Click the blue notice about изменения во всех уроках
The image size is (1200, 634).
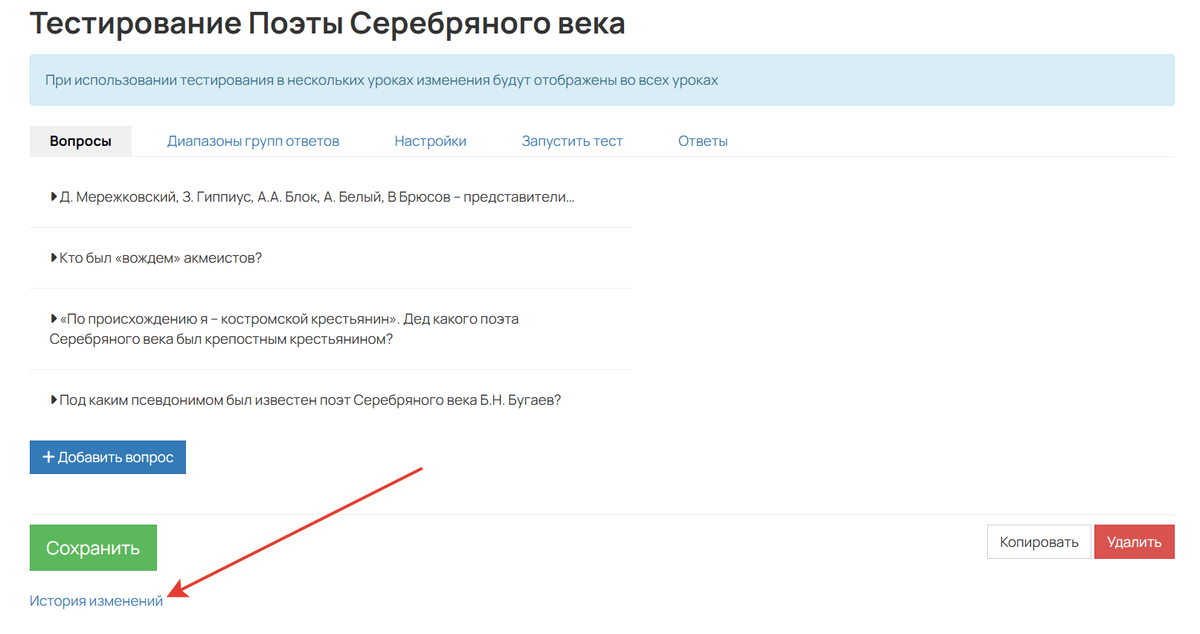click(x=602, y=80)
